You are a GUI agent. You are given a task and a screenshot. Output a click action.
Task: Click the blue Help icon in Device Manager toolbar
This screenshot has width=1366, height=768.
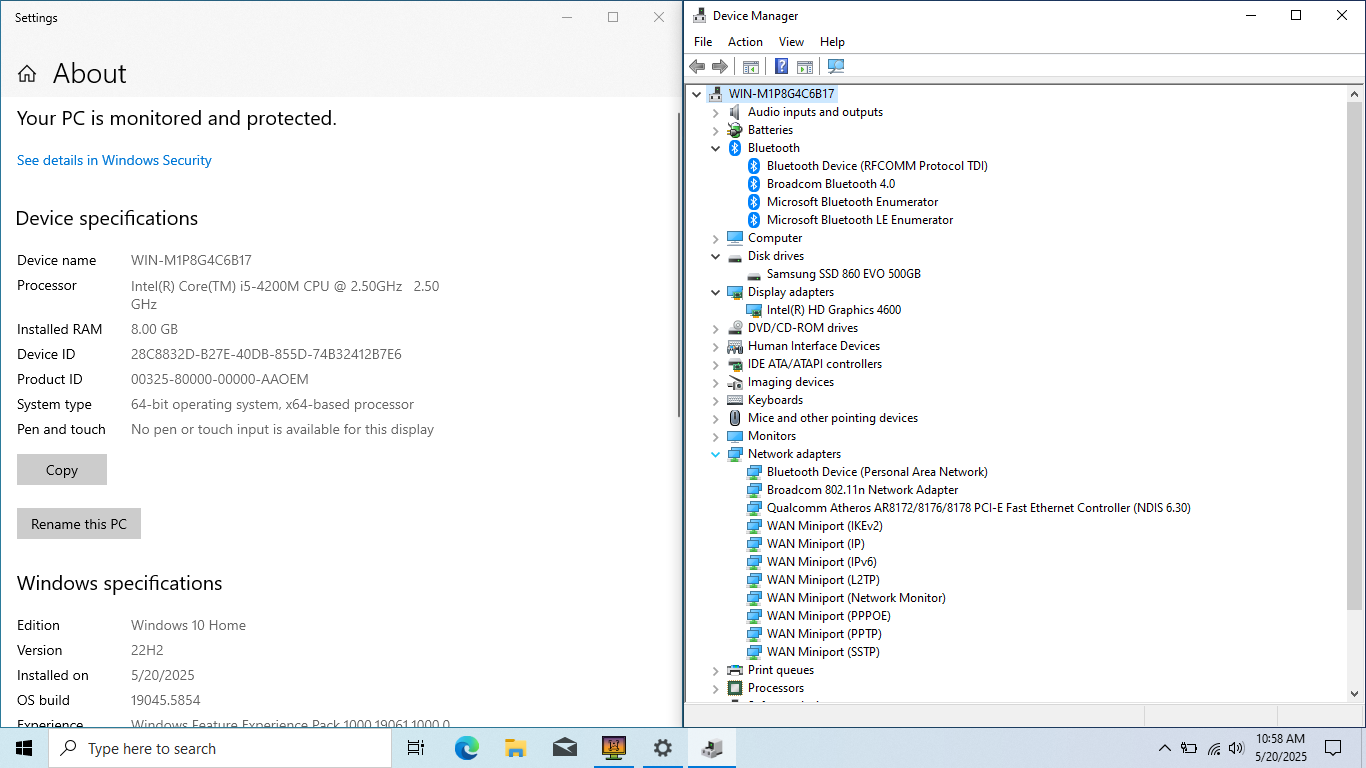coord(781,67)
